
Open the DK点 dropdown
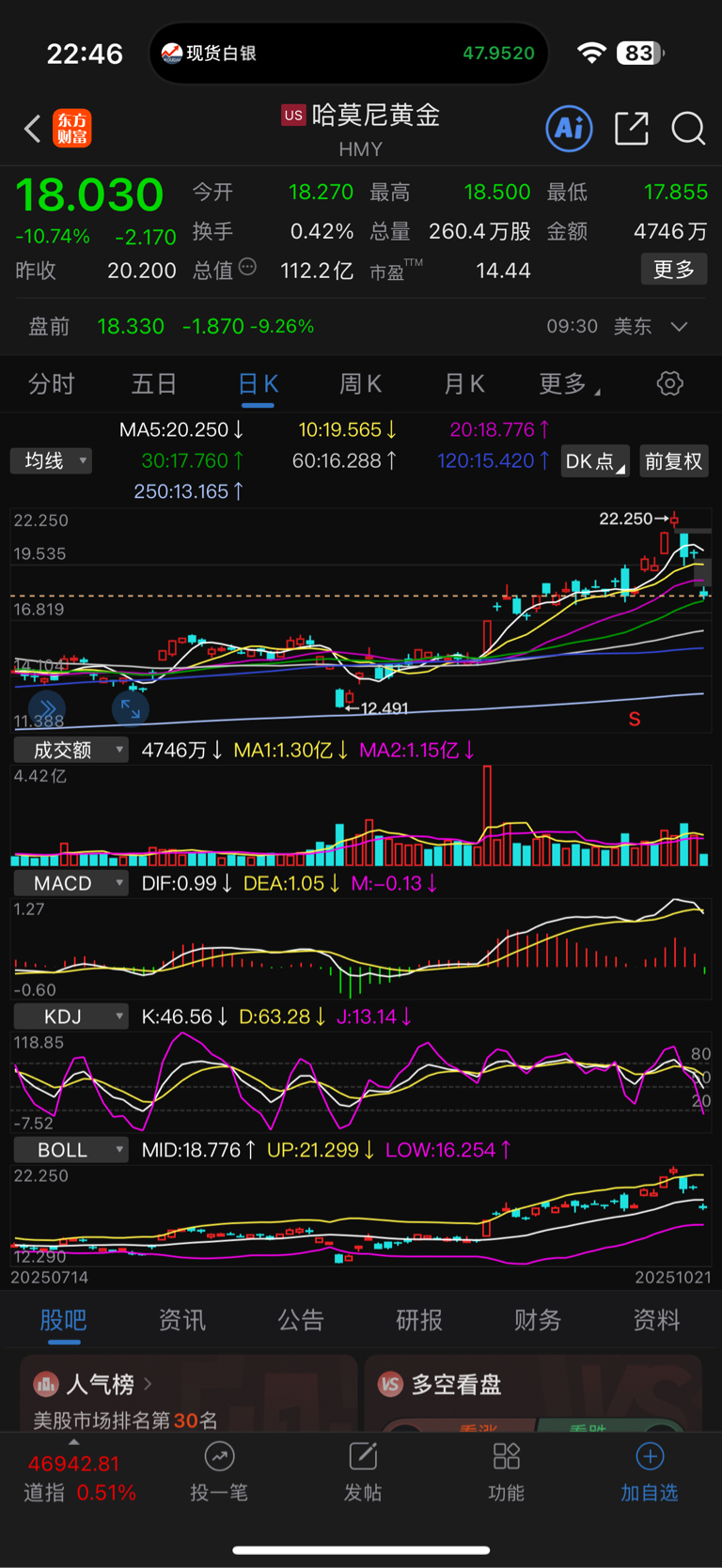(x=595, y=461)
